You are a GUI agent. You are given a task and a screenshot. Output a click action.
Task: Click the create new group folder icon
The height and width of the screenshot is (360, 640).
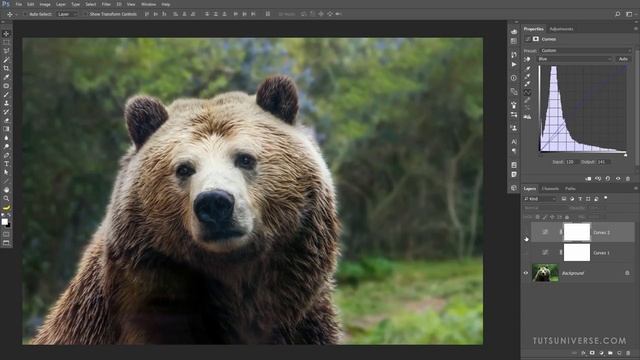click(610, 353)
